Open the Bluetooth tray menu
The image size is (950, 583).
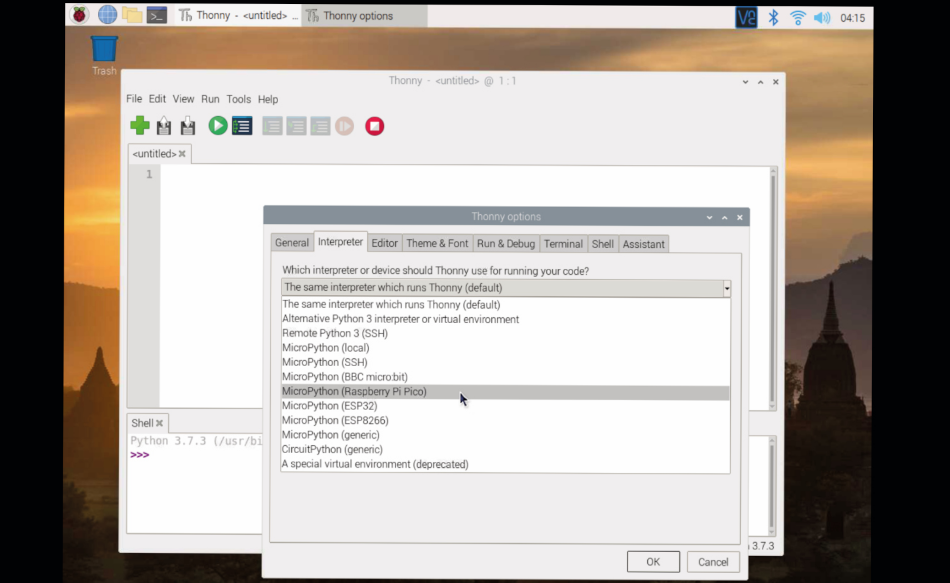click(x=773, y=18)
